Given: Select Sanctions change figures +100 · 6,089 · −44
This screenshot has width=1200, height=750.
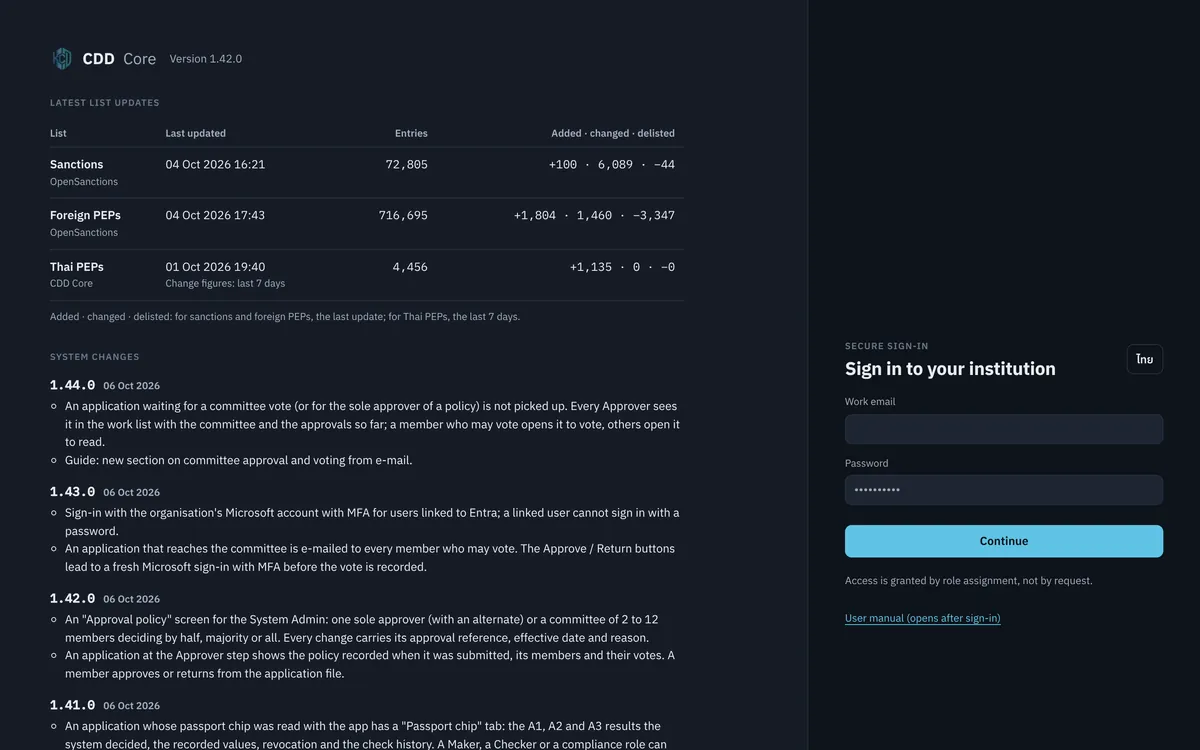Looking at the screenshot, I should (612, 164).
